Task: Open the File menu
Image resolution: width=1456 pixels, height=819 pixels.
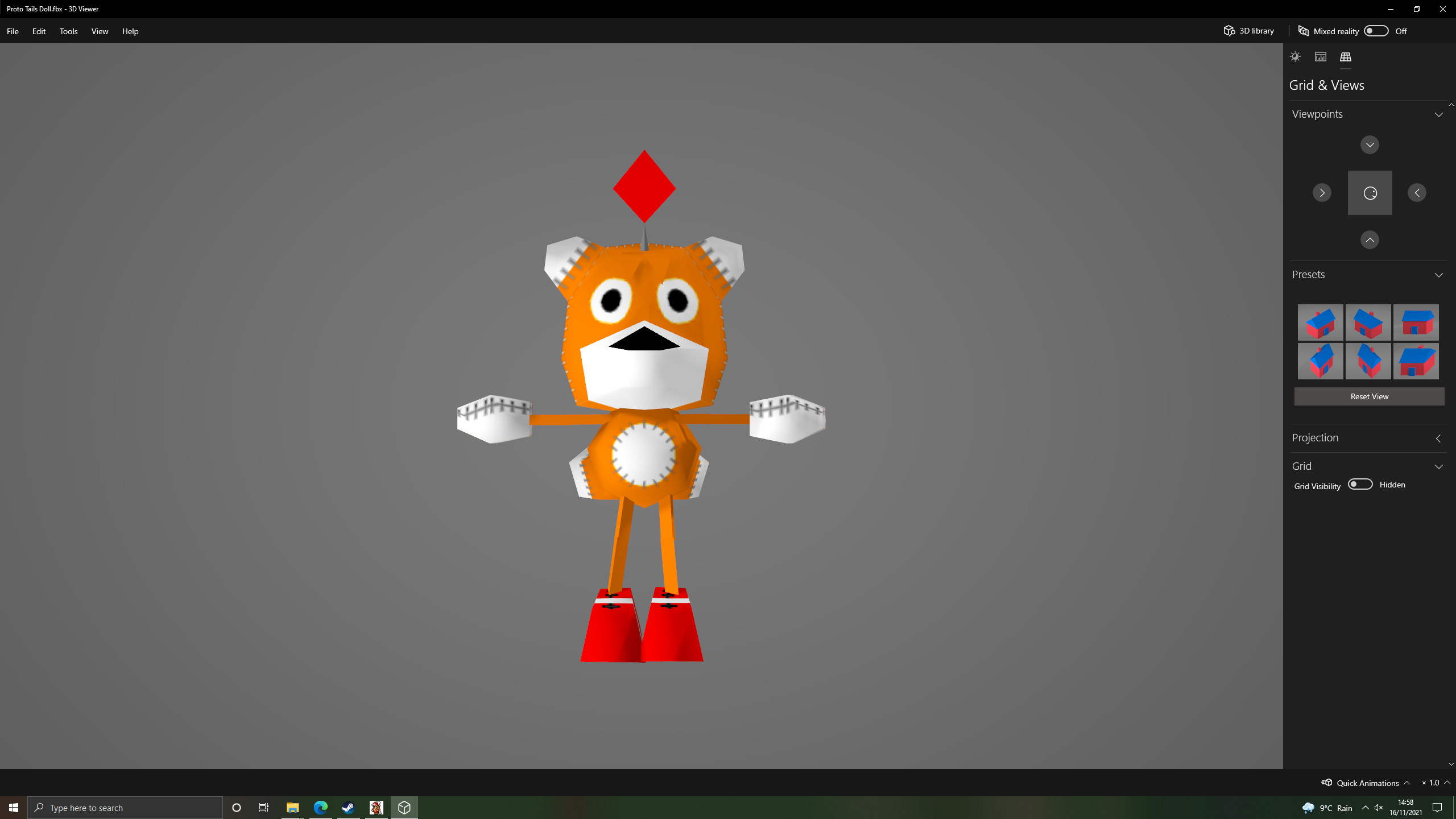Action: pos(13,31)
